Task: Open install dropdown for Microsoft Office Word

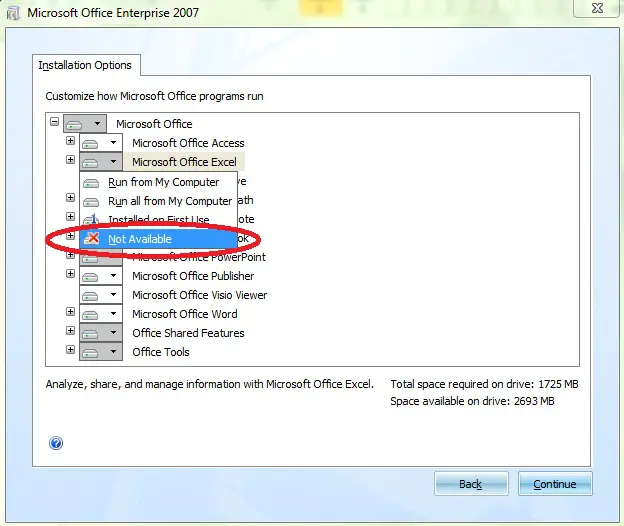Action: pyautogui.click(x=101, y=314)
